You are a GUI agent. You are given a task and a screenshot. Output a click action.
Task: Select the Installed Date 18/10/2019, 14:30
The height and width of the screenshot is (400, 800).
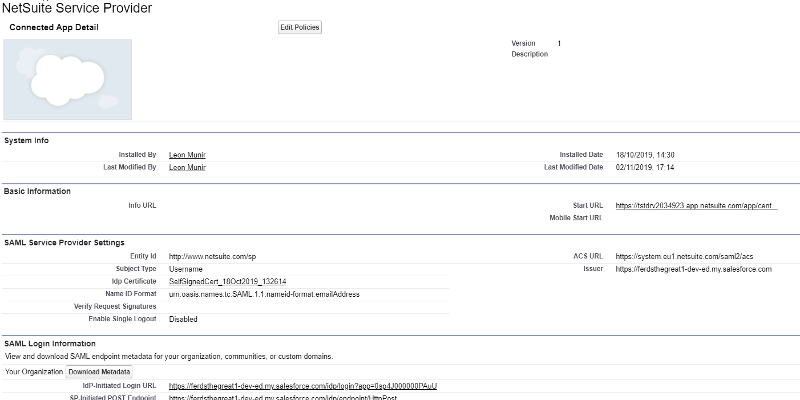click(x=645, y=155)
